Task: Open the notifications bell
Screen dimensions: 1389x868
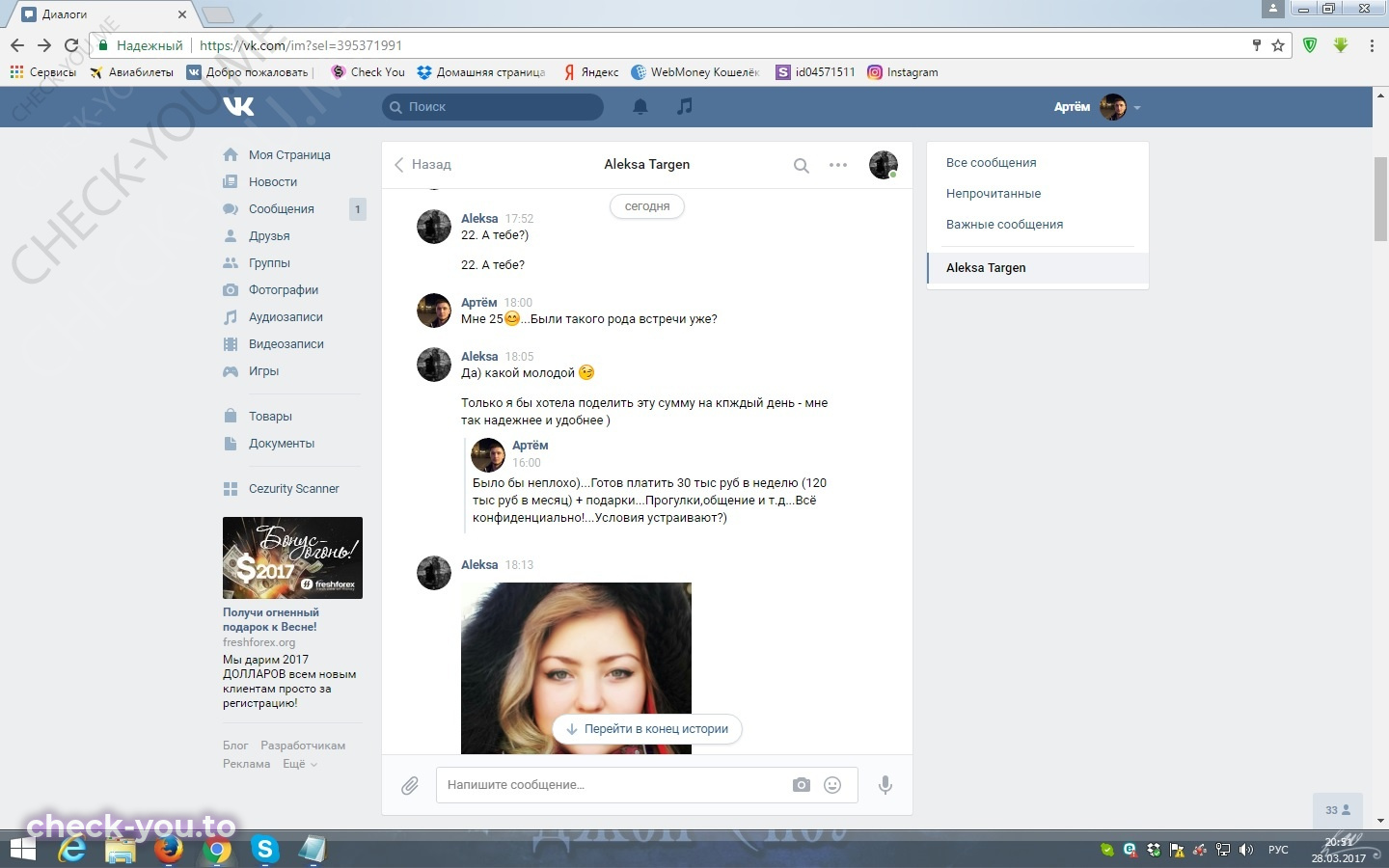Action: 640,106
